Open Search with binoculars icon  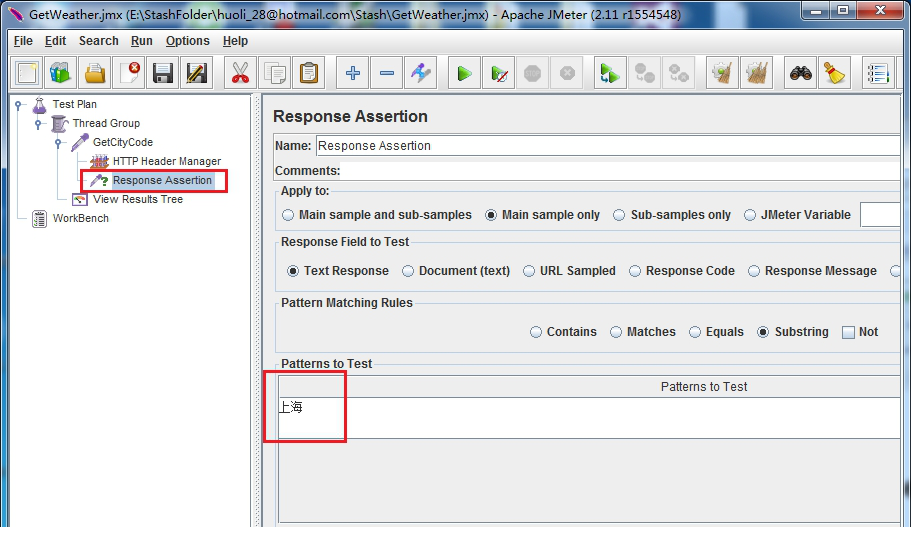click(800, 73)
